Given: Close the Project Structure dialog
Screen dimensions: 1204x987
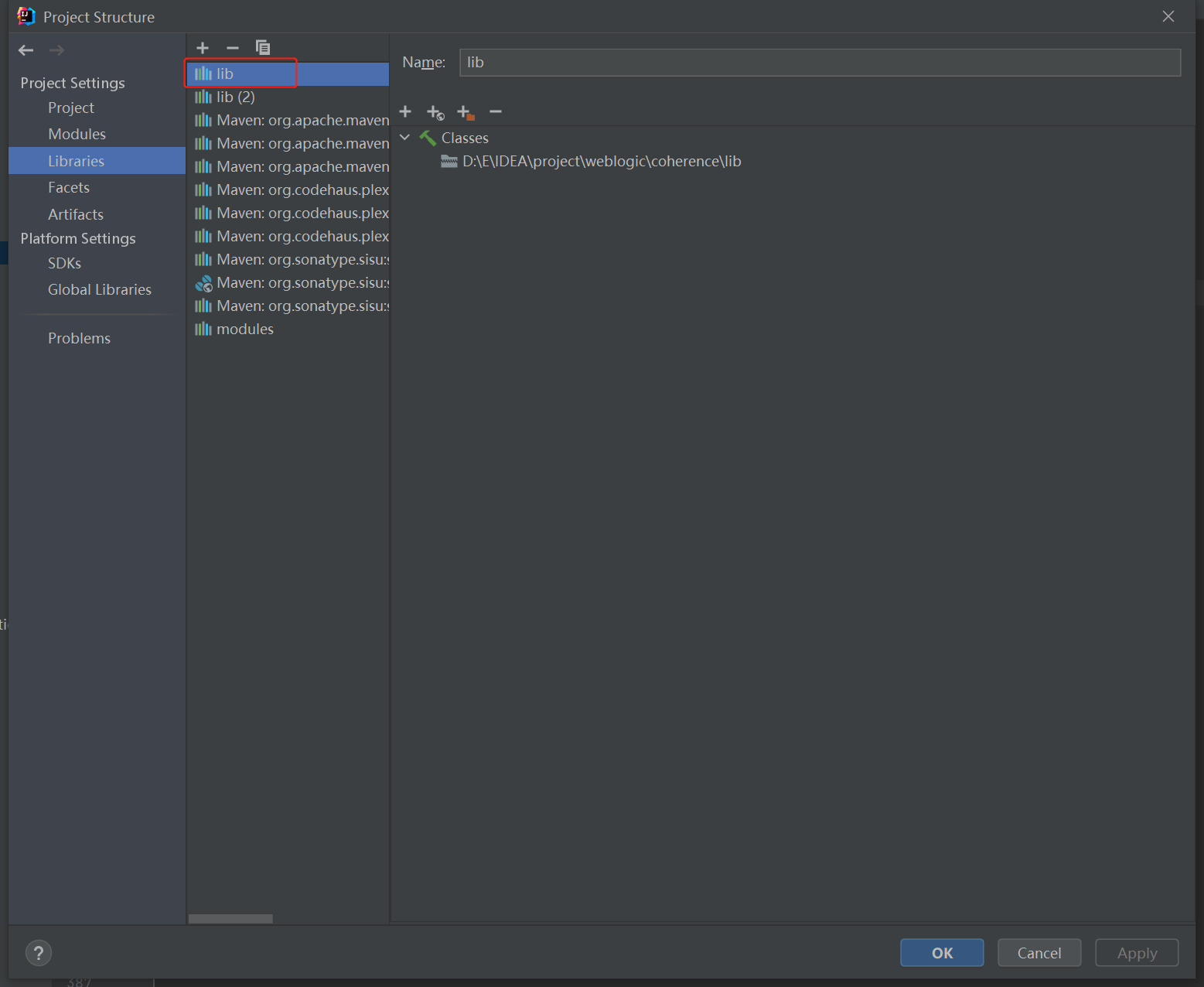Looking at the screenshot, I should [1168, 16].
